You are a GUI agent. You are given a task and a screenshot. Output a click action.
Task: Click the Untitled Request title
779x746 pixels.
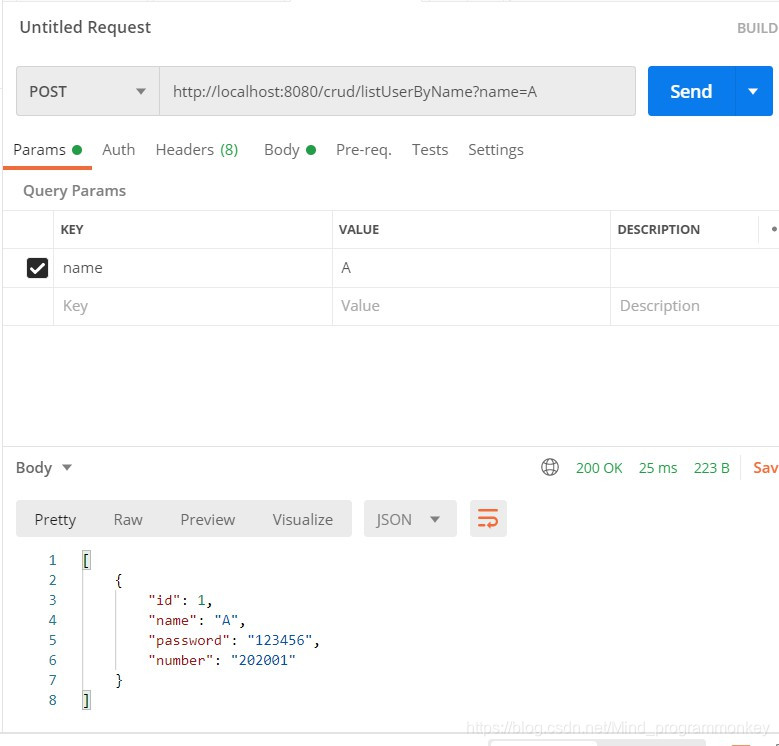pos(85,27)
